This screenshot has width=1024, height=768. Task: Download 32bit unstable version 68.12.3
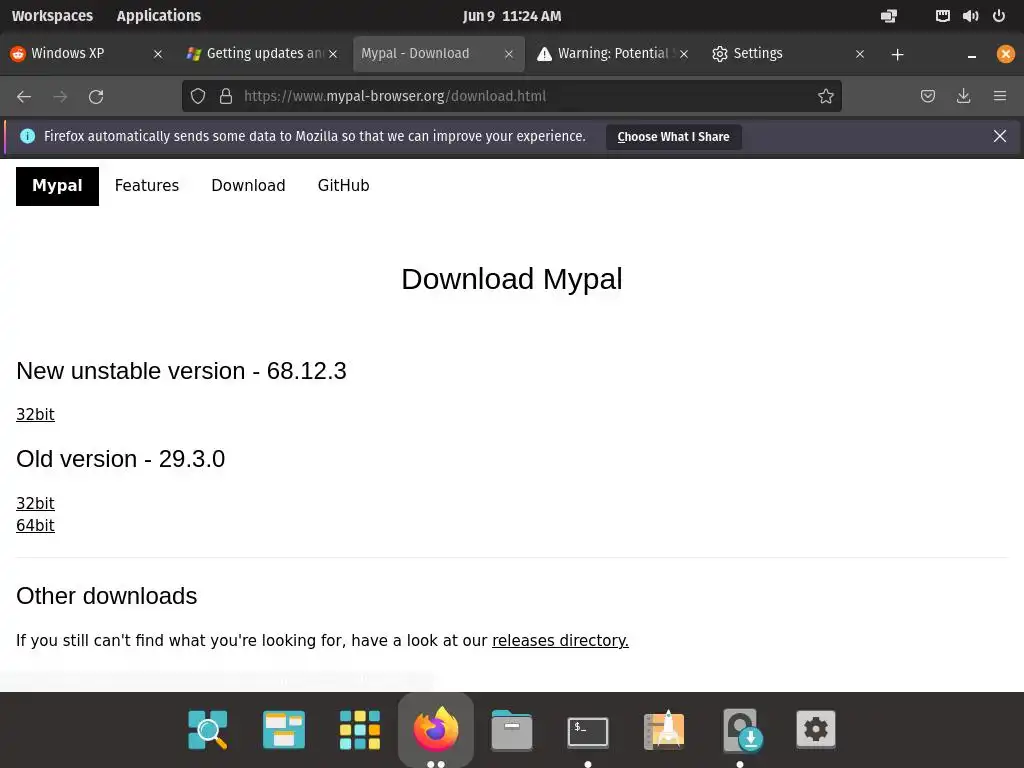click(35, 415)
